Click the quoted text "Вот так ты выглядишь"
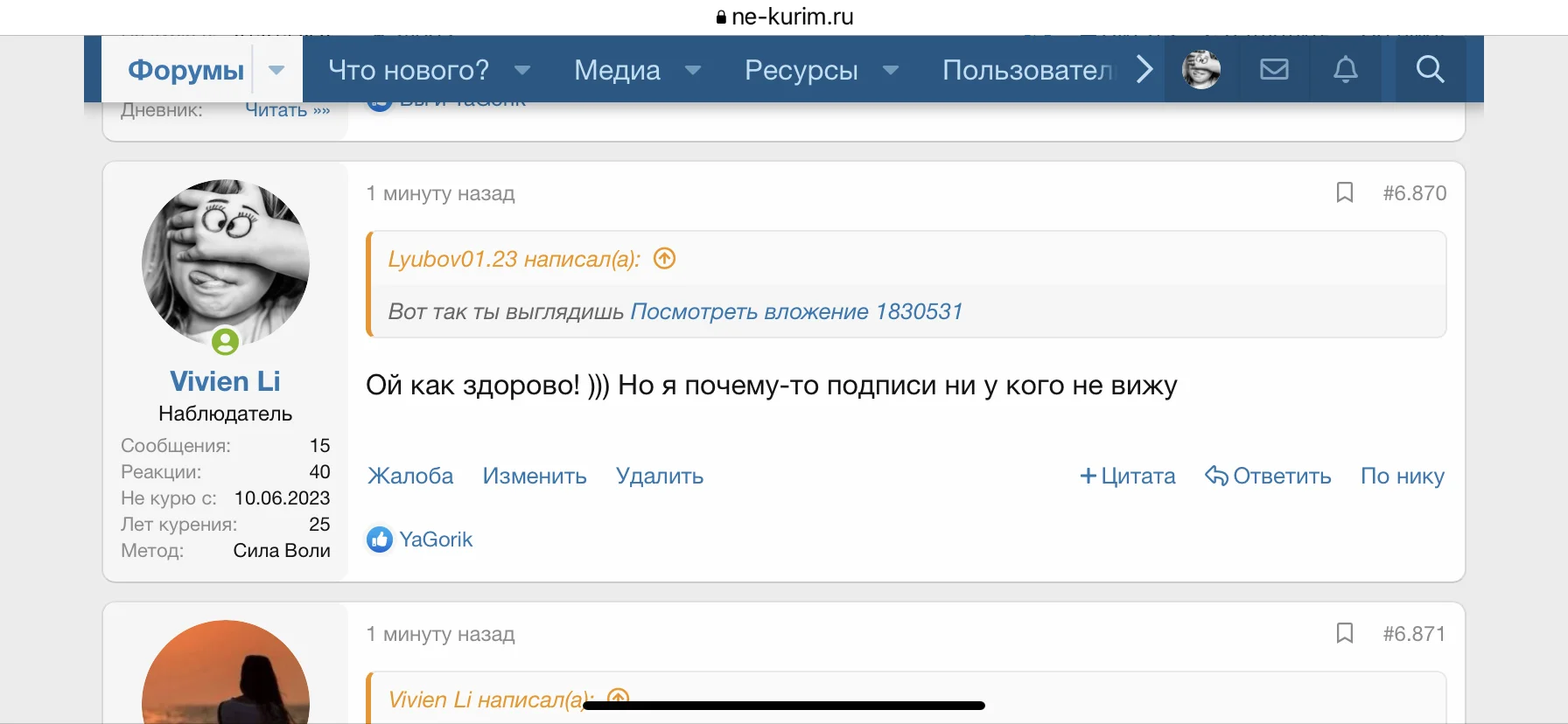 506,311
